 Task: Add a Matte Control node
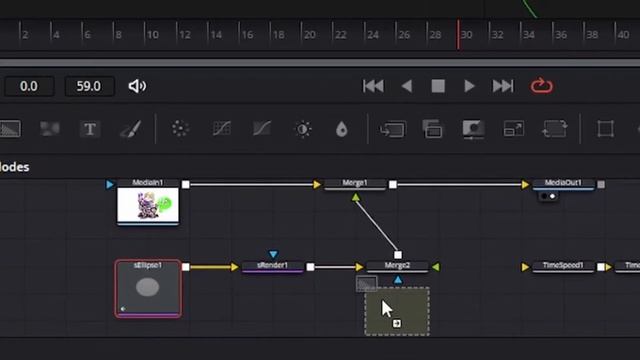tap(473, 129)
